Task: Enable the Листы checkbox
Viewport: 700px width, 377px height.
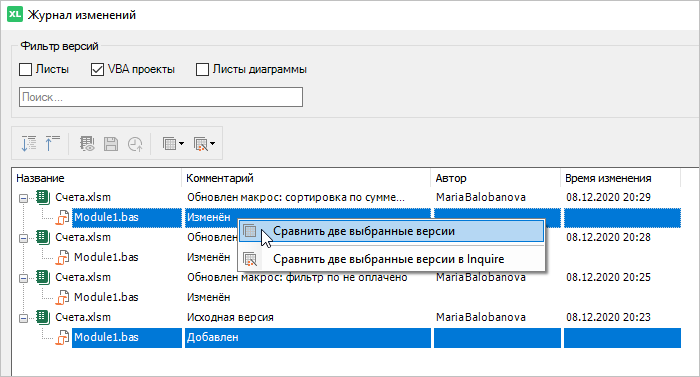Action: tap(25, 70)
